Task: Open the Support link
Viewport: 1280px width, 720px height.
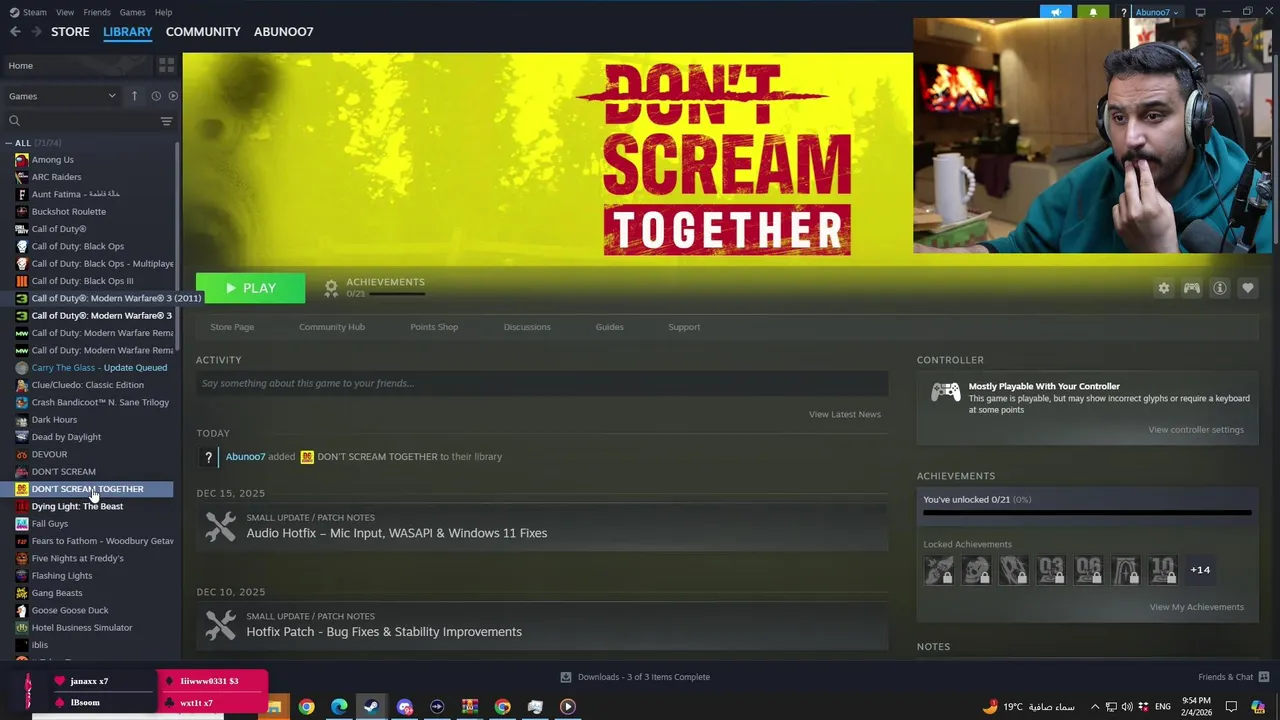Action: click(x=684, y=327)
